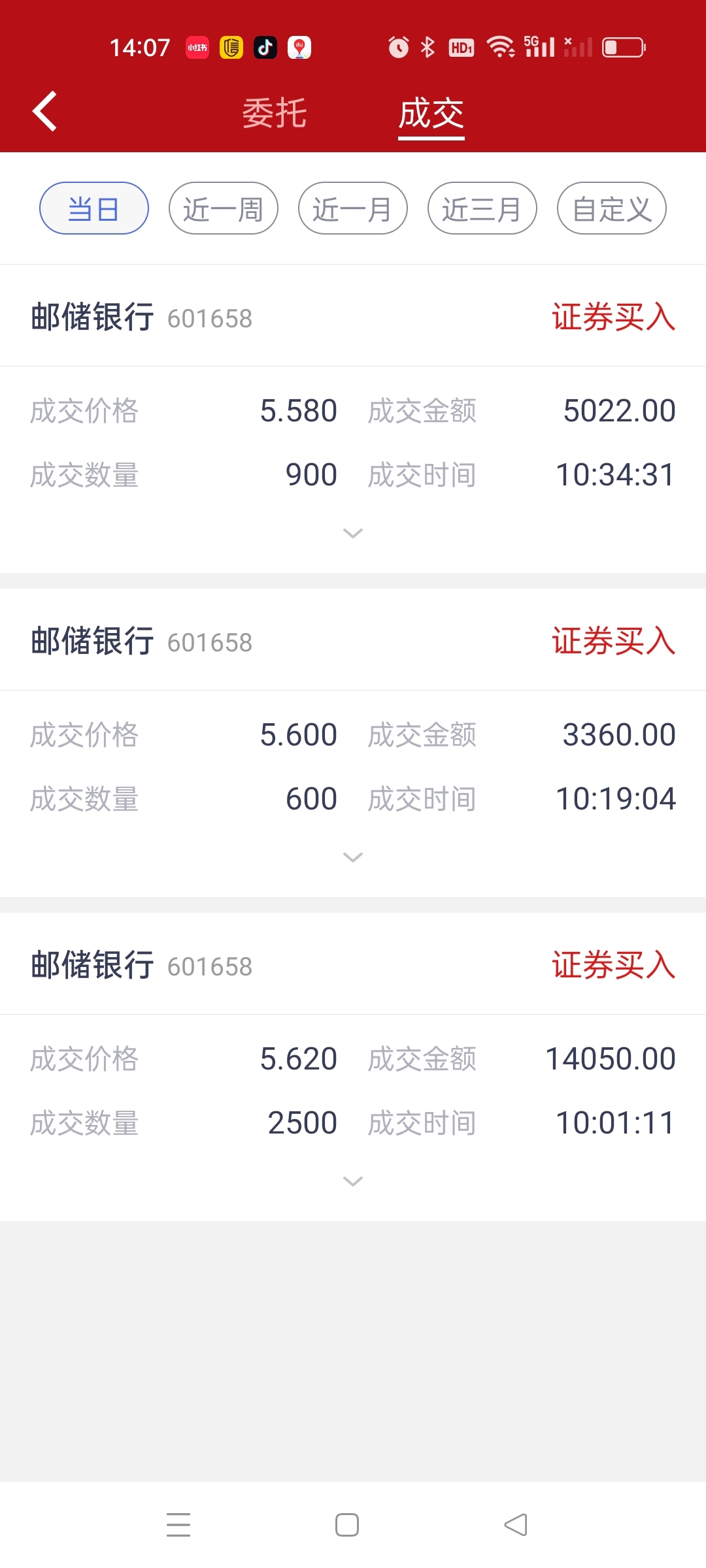Expand the 10:19:04 trade details chevron

pos(353,858)
